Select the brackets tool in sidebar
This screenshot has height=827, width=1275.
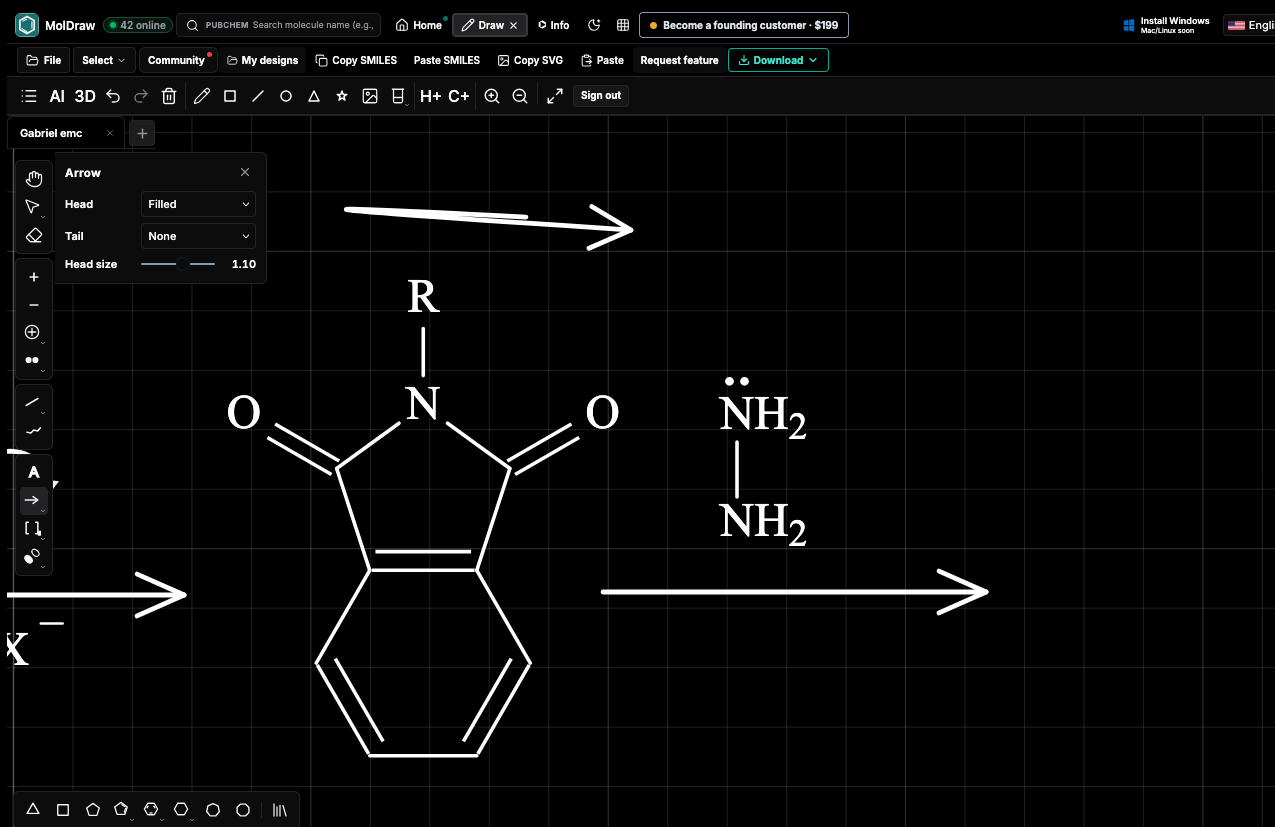click(33, 528)
